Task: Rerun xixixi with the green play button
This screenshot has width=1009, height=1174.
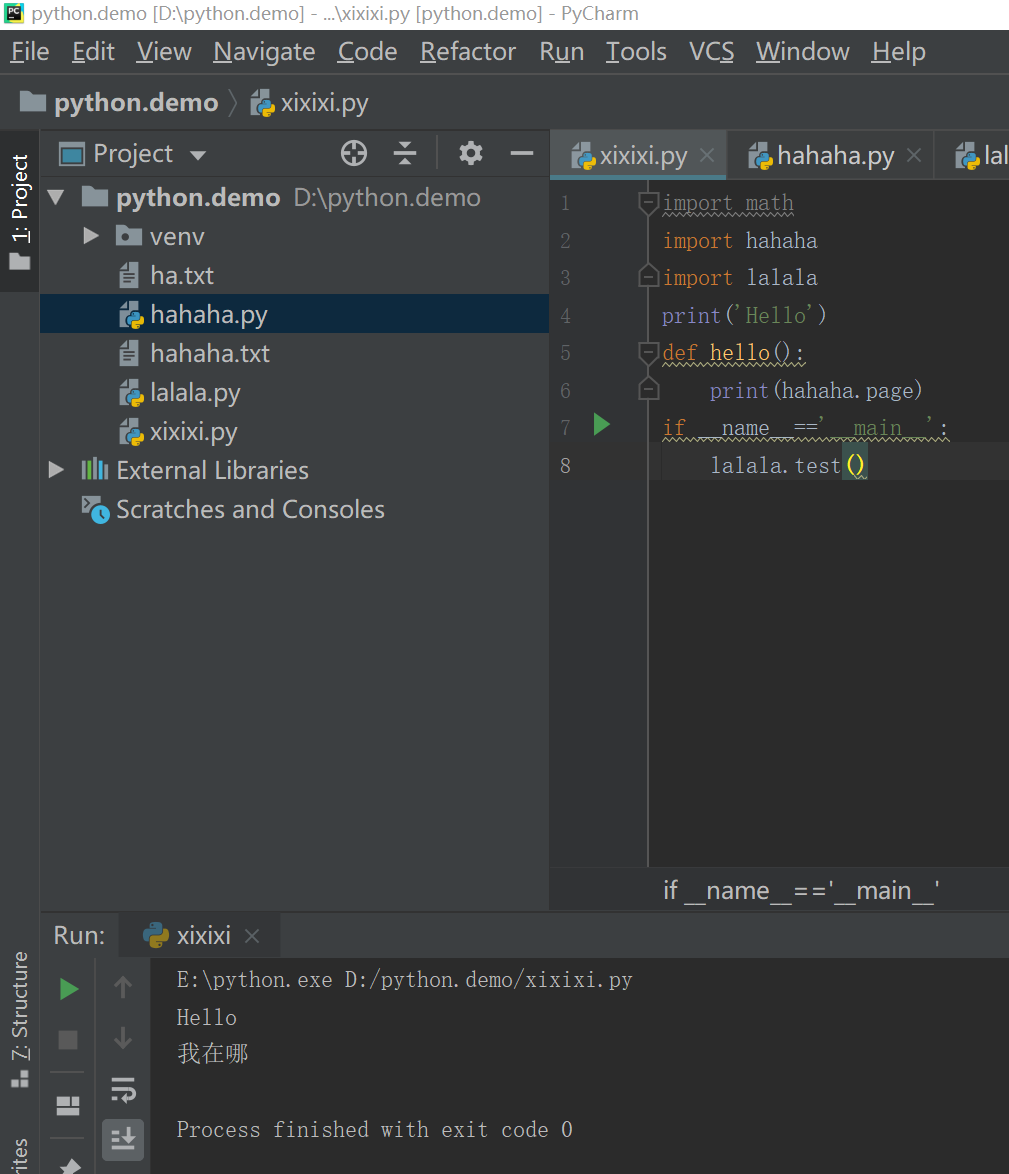Action: tap(68, 989)
